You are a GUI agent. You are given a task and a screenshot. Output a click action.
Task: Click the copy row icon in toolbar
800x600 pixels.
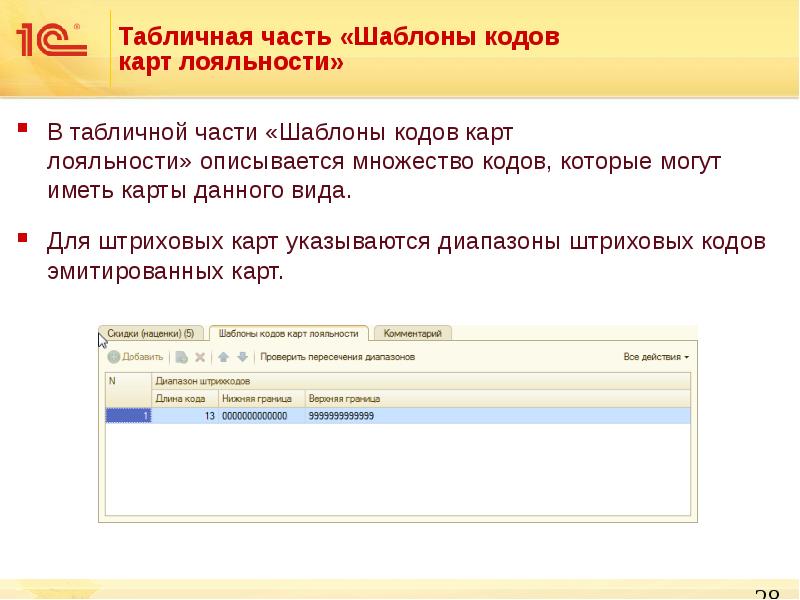tap(181, 356)
